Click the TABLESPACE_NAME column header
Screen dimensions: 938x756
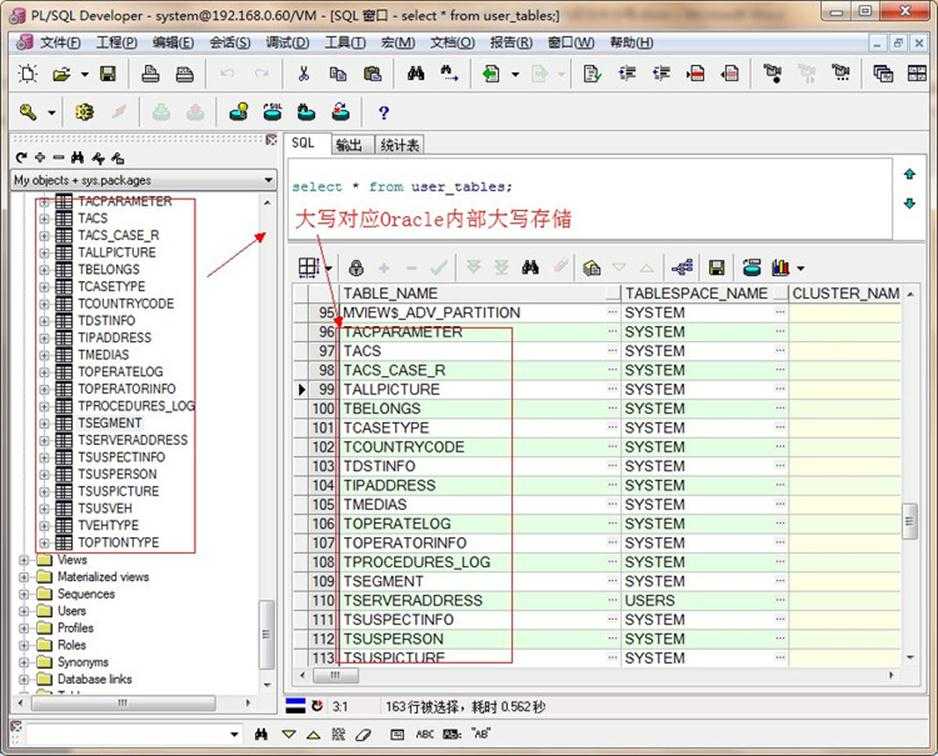click(705, 294)
